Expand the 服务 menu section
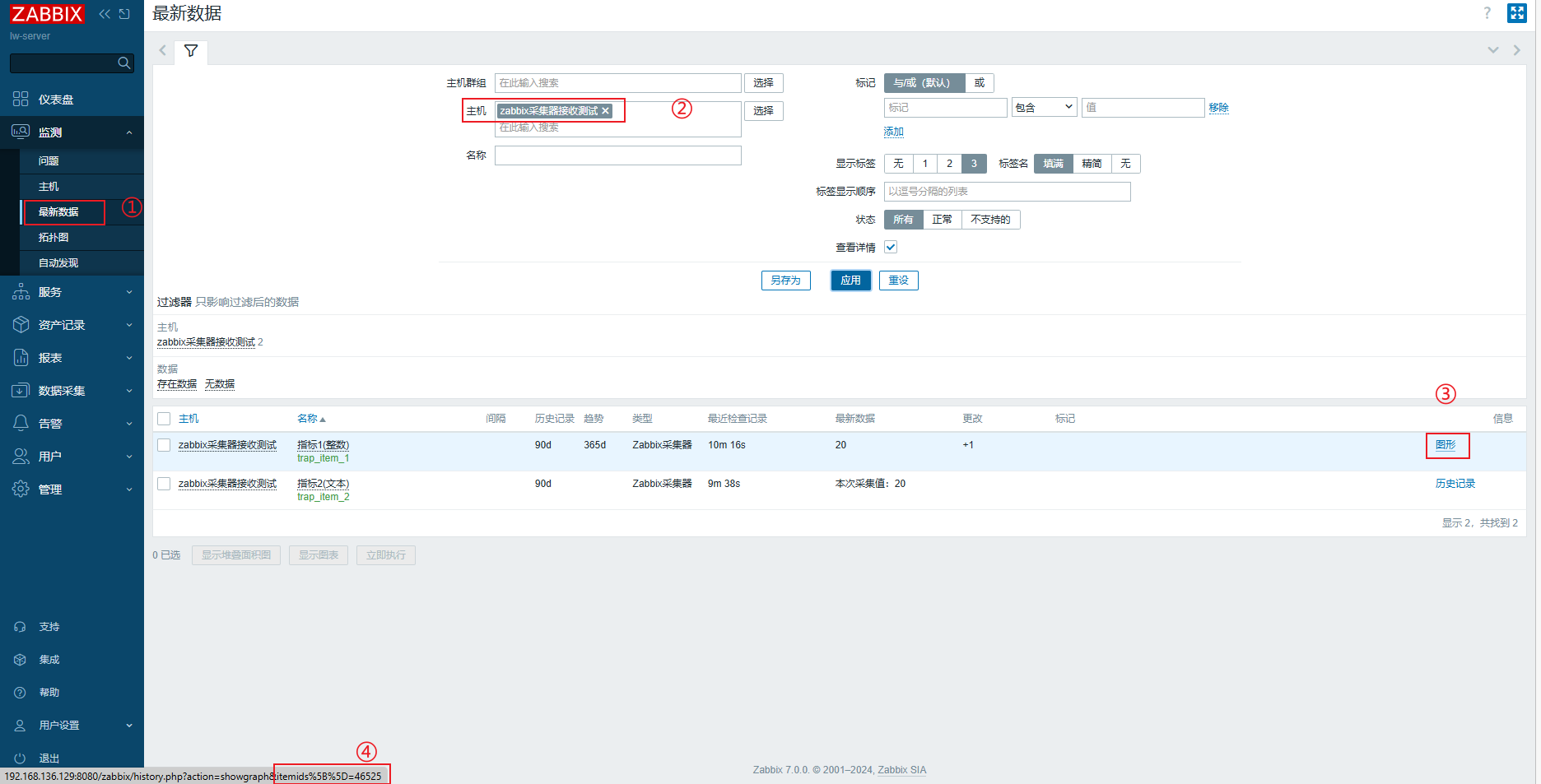Image resolution: width=1541 pixels, height=784 pixels. tap(129, 292)
